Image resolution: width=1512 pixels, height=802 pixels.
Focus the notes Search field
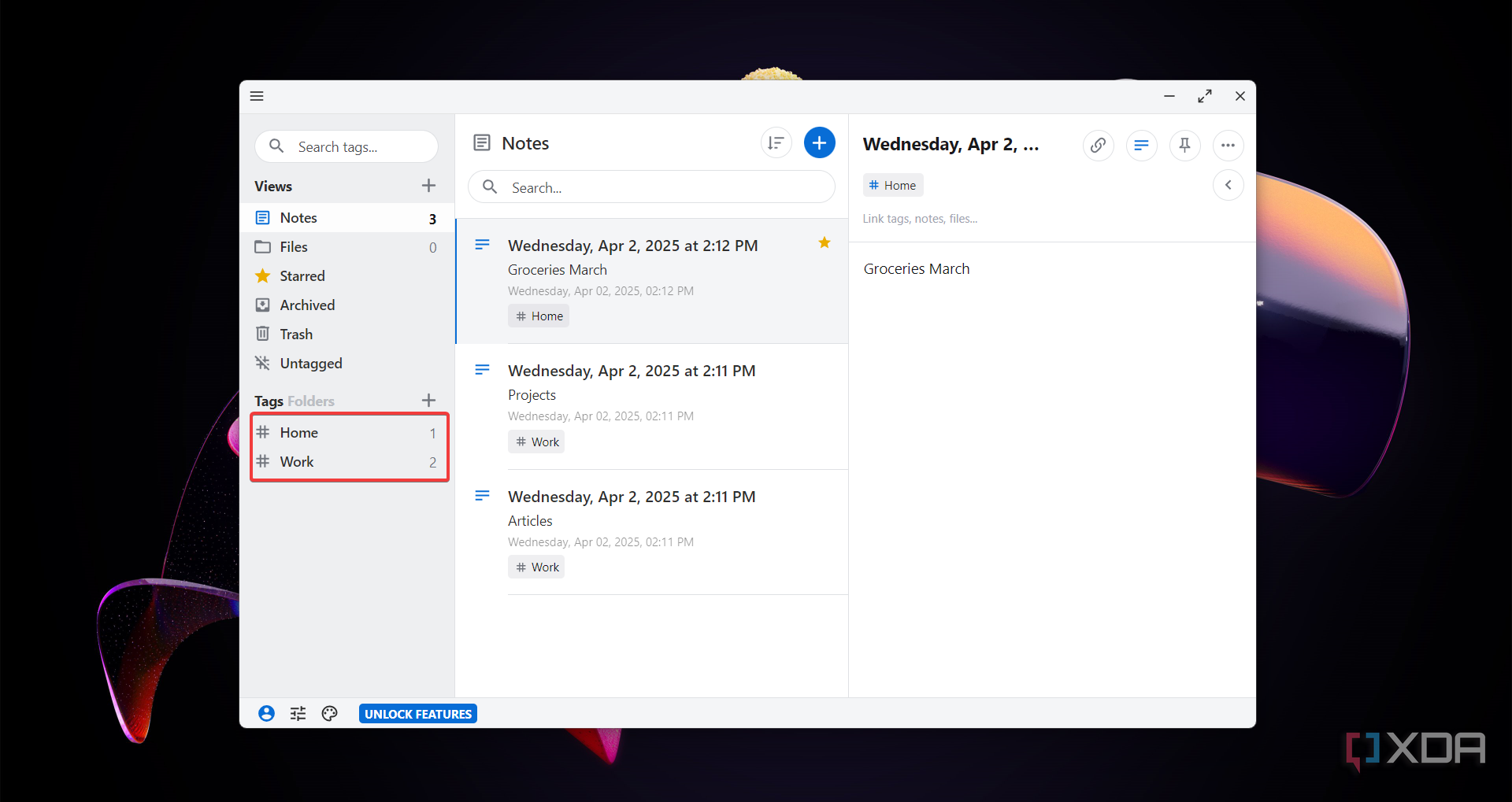coord(651,187)
